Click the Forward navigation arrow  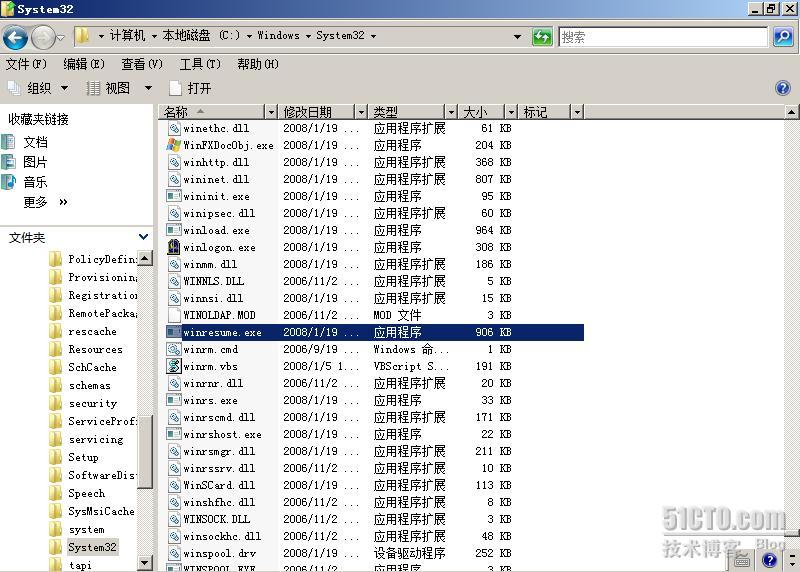tap(43, 37)
